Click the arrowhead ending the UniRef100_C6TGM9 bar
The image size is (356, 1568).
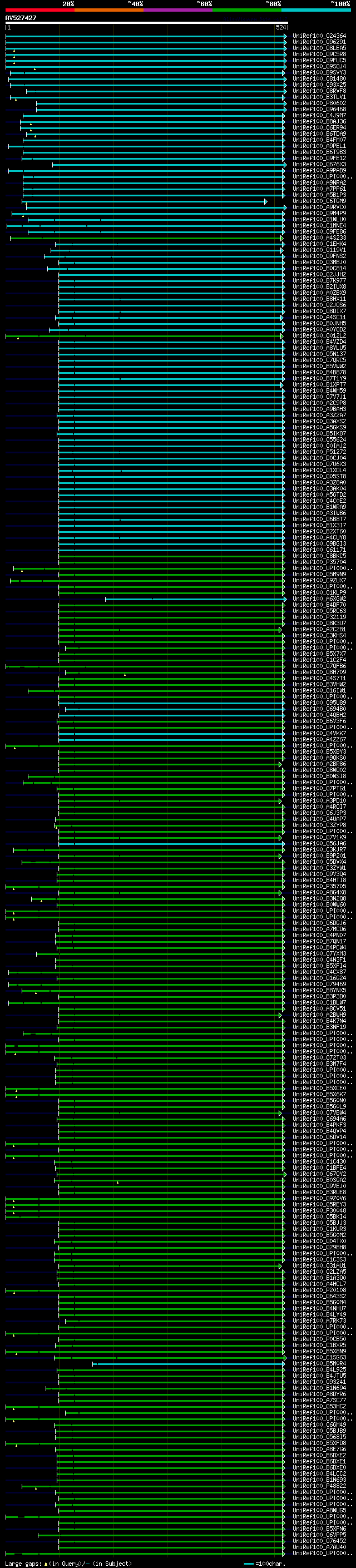click(x=266, y=201)
